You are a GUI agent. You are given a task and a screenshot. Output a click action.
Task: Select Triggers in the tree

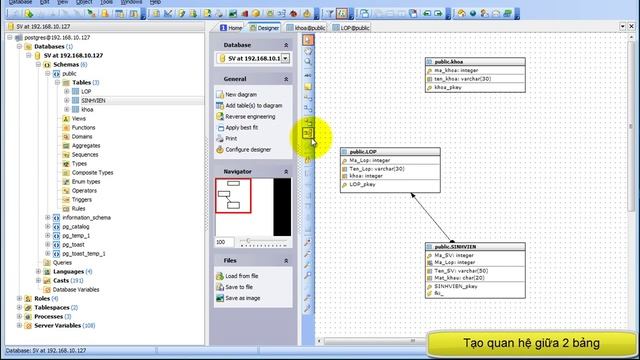click(82, 199)
